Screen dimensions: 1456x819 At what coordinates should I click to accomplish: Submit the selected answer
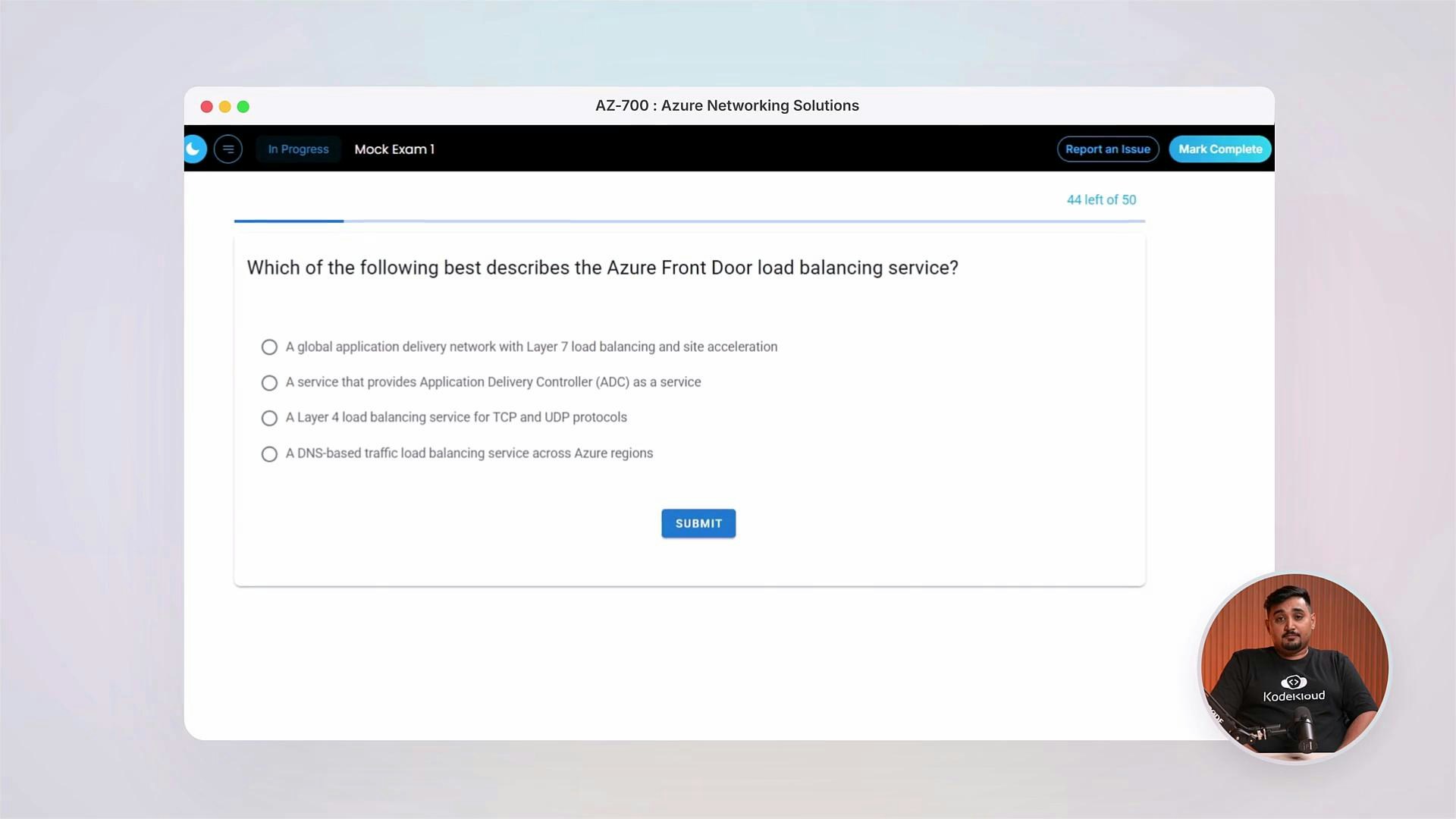698,523
